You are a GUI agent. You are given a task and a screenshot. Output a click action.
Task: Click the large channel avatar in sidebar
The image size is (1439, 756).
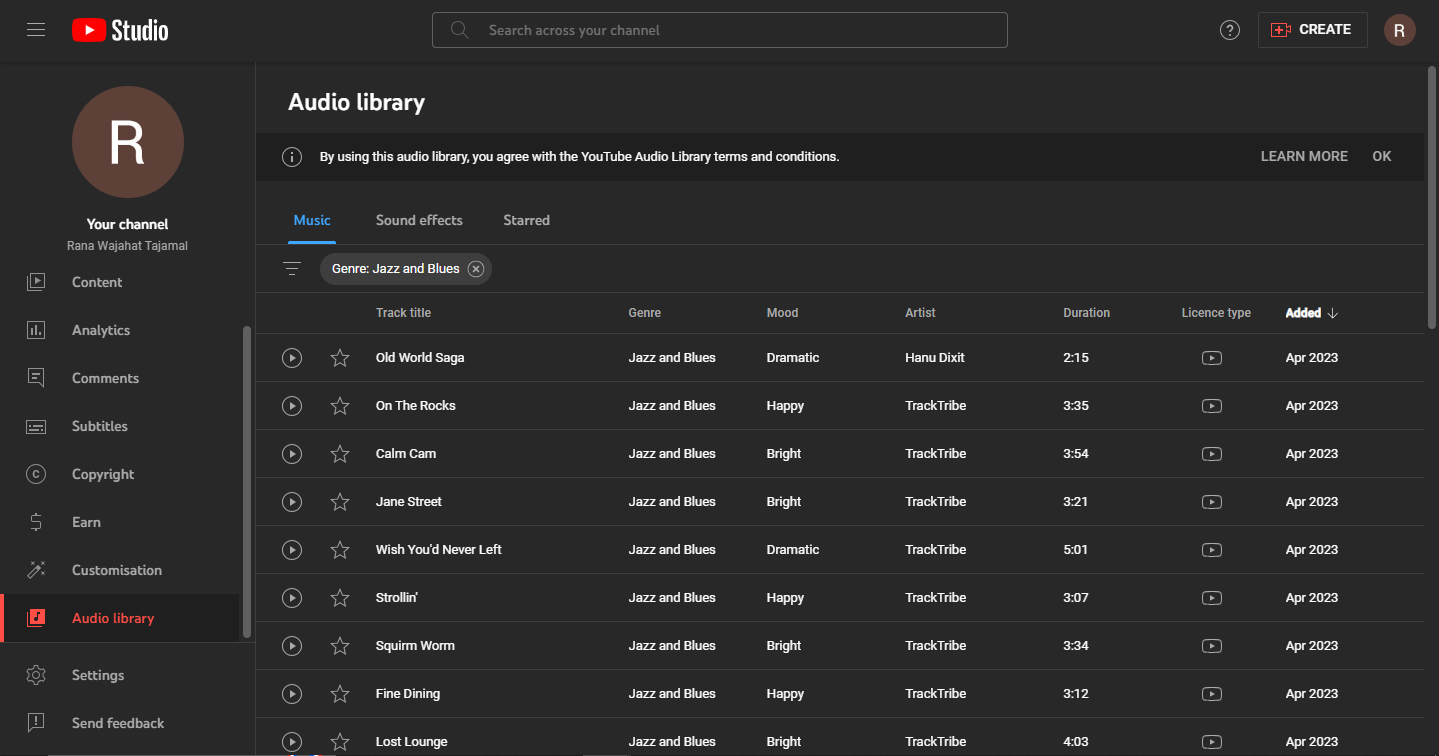coord(128,142)
